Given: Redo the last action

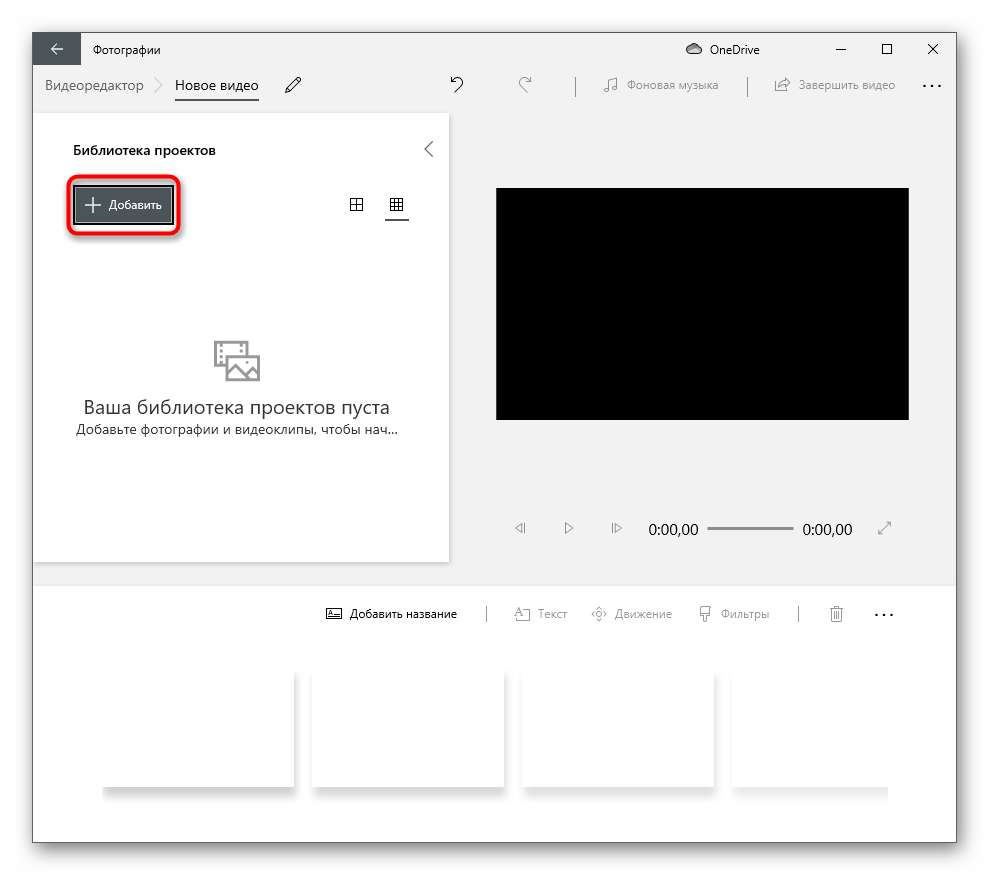Looking at the screenshot, I should (525, 85).
